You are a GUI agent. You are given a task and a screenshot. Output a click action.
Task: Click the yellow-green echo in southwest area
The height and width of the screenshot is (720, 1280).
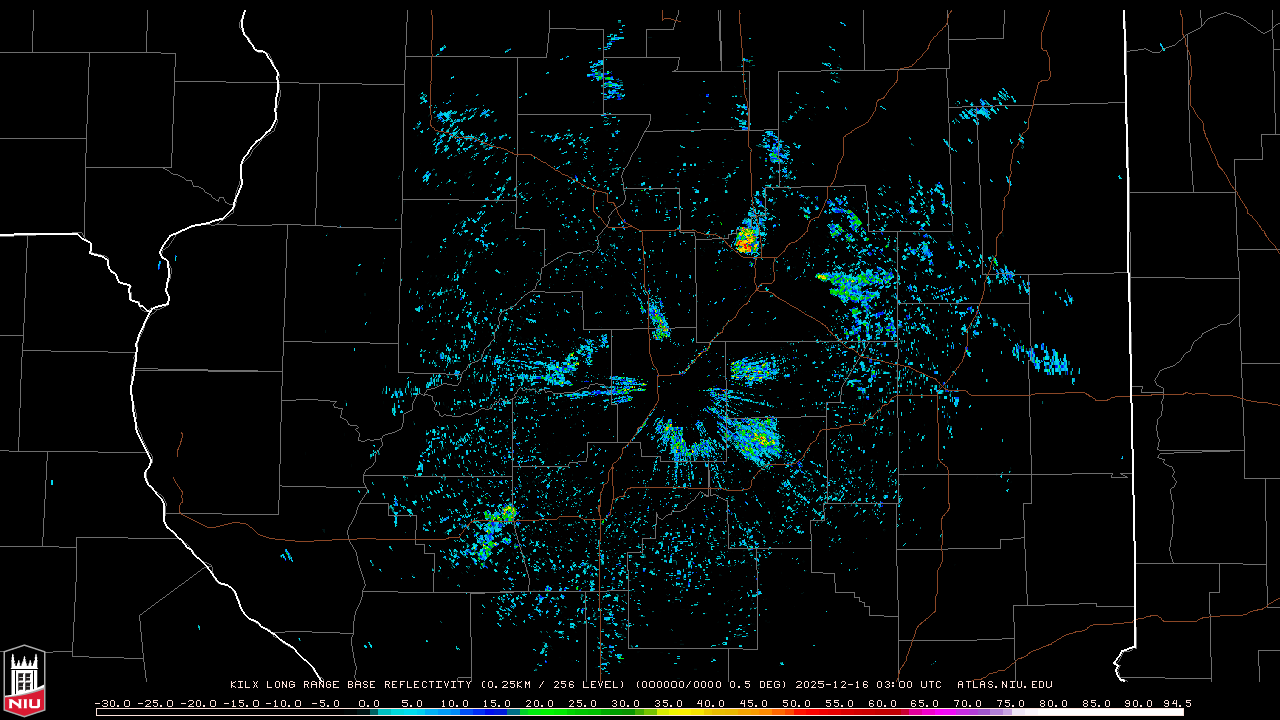pos(497,524)
